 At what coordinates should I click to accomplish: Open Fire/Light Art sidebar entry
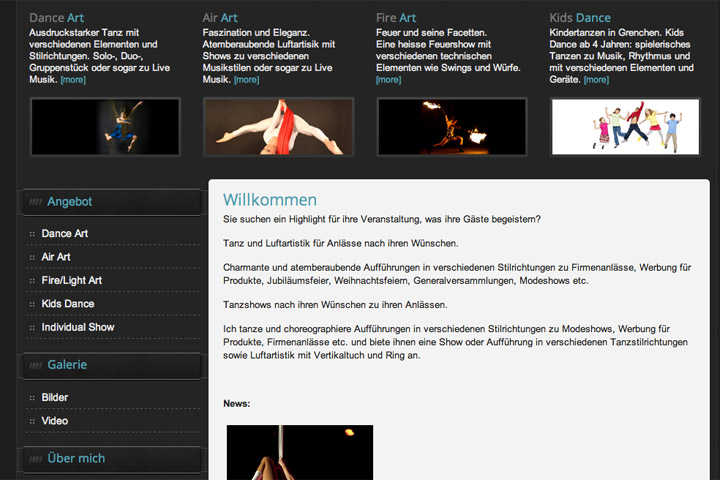click(72, 280)
